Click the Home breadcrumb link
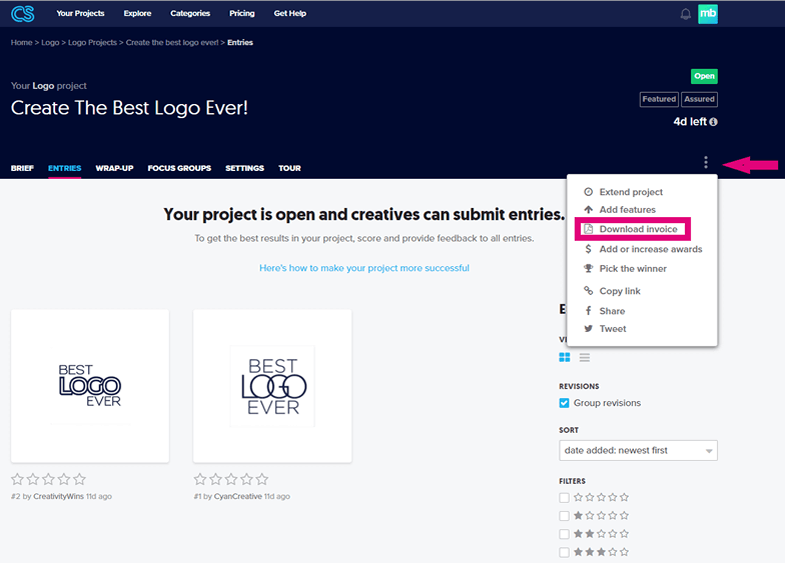The image size is (785, 563). 22,43
